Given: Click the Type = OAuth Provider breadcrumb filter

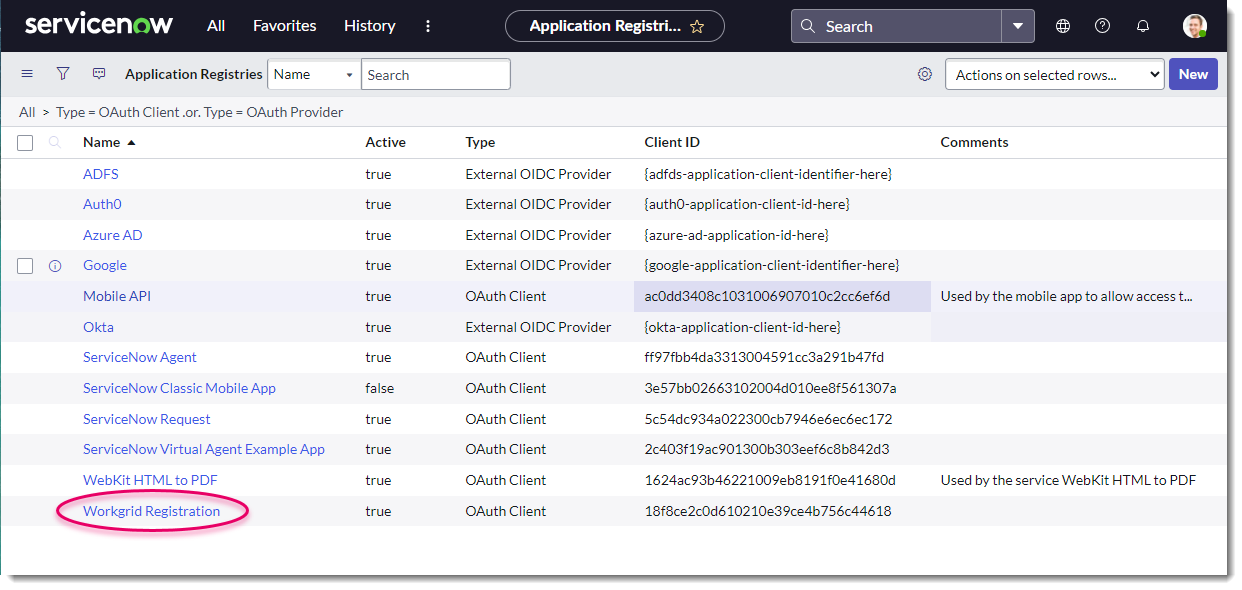Looking at the screenshot, I should point(273,112).
